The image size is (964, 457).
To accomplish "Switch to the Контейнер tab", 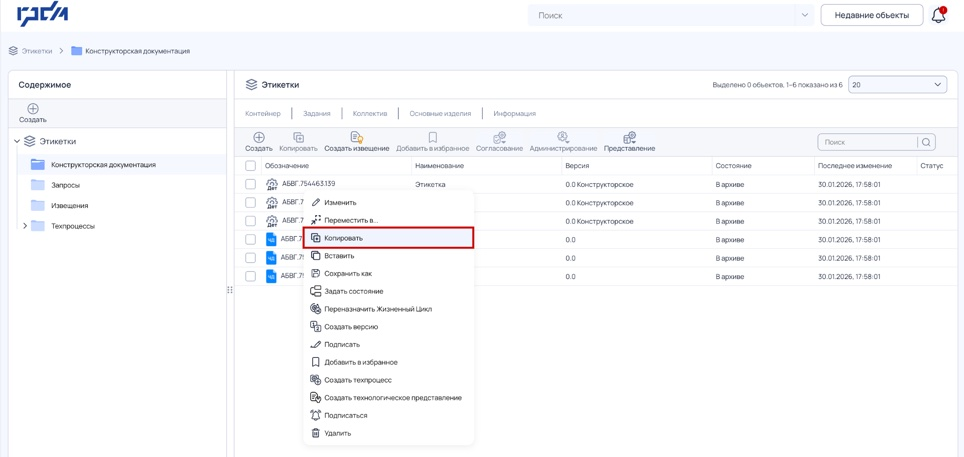I will click(263, 114).
